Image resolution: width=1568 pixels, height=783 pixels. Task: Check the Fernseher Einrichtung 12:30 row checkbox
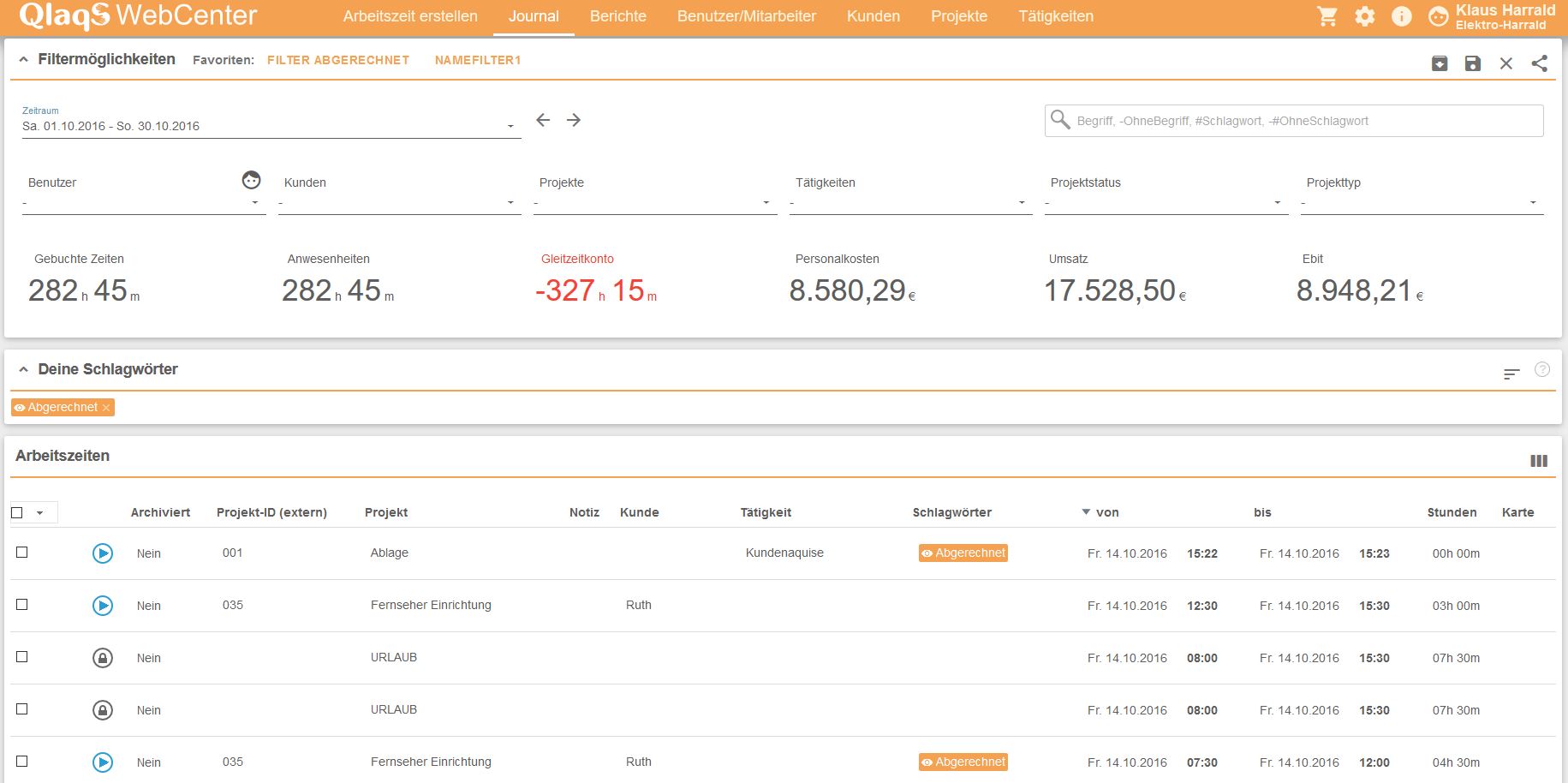pos(22,605)
